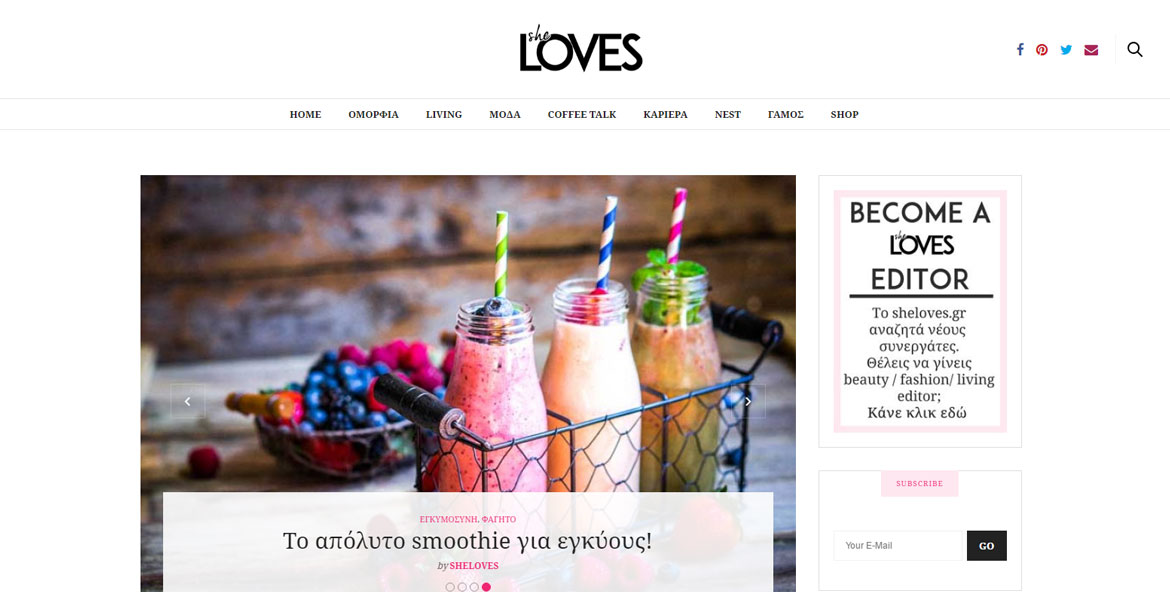Open the ΓΑΜΟΣ menu item
Screen dimensions: 1170x592
coord(786,114)
